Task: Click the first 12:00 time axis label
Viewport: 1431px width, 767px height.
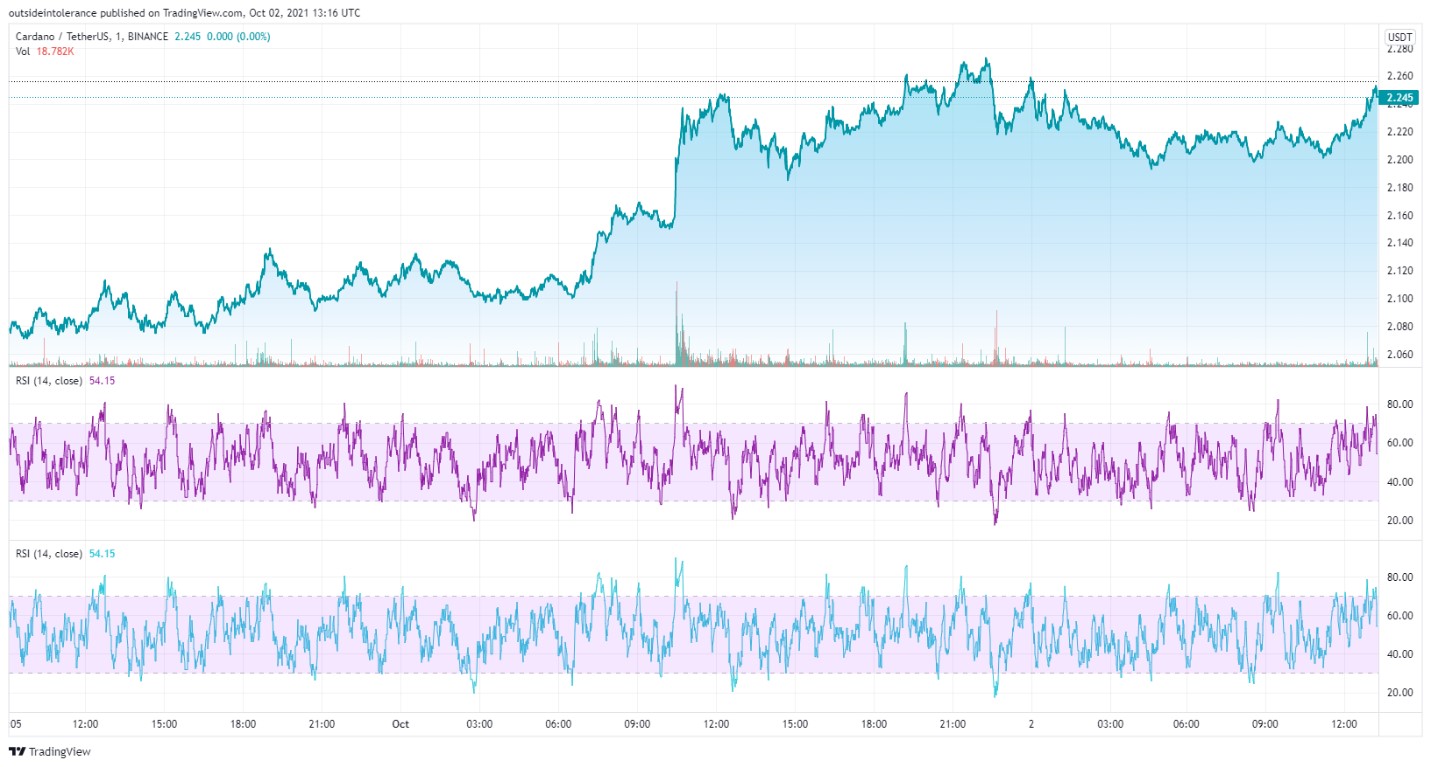Action: click(x=85, y=724)
